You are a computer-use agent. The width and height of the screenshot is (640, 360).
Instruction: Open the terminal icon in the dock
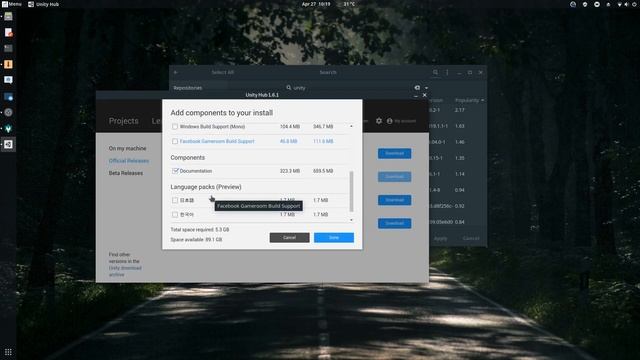[8, 48]
